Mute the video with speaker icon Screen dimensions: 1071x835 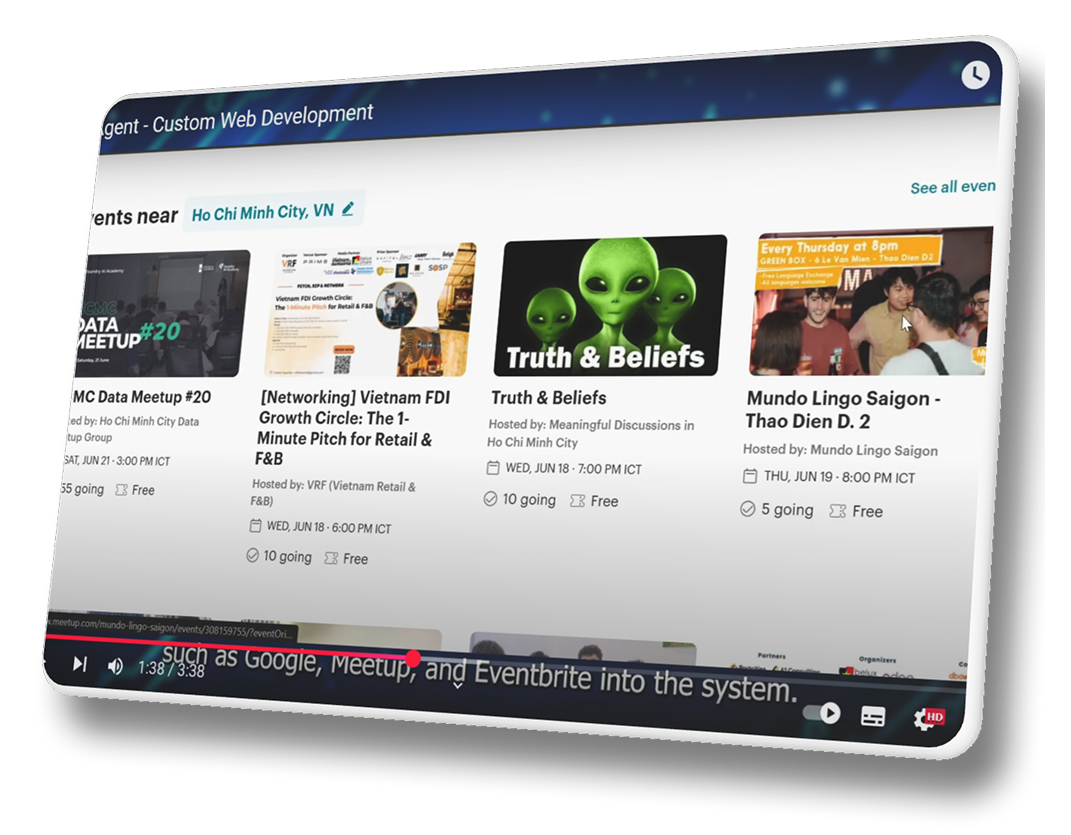115,666
